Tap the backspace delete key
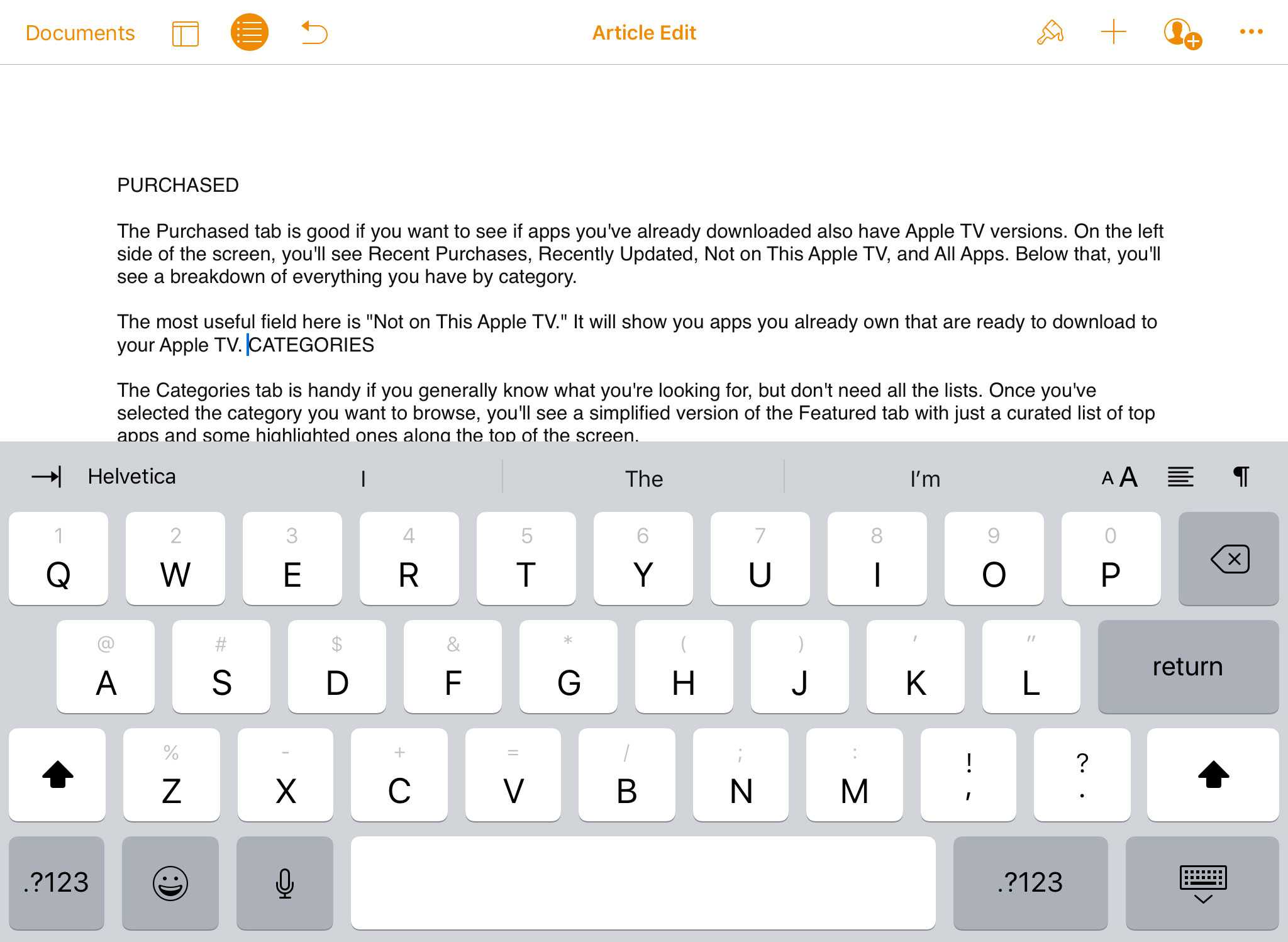1288x942 pixels. pos(1229,558)
